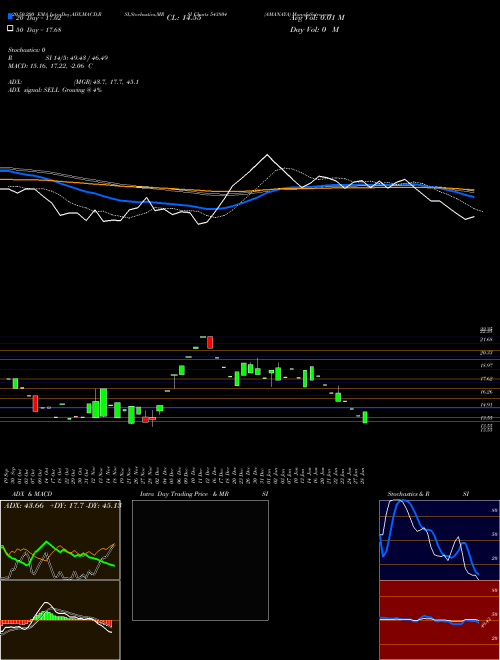Click 'ADX signal: SELL Growing @ 4%' text

55,90
